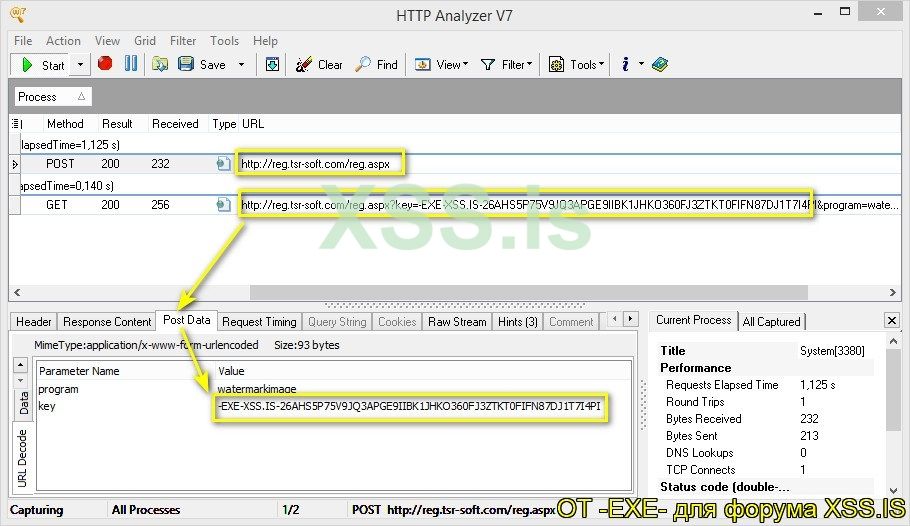Click the grid horizontal scrollbar thumb

[529, 292]
